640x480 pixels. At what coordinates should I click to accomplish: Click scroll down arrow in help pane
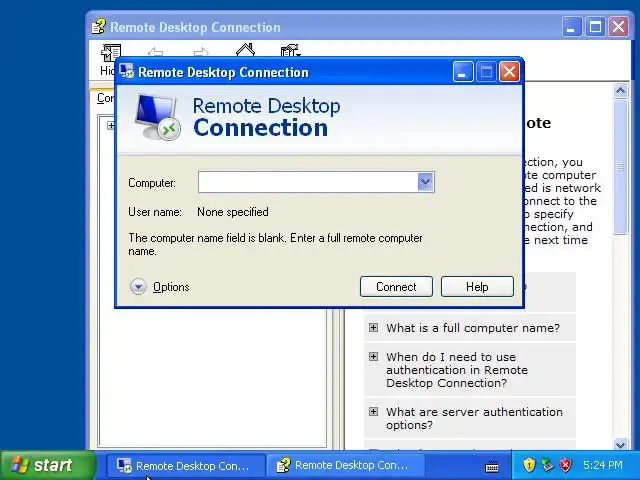(620, 444)
